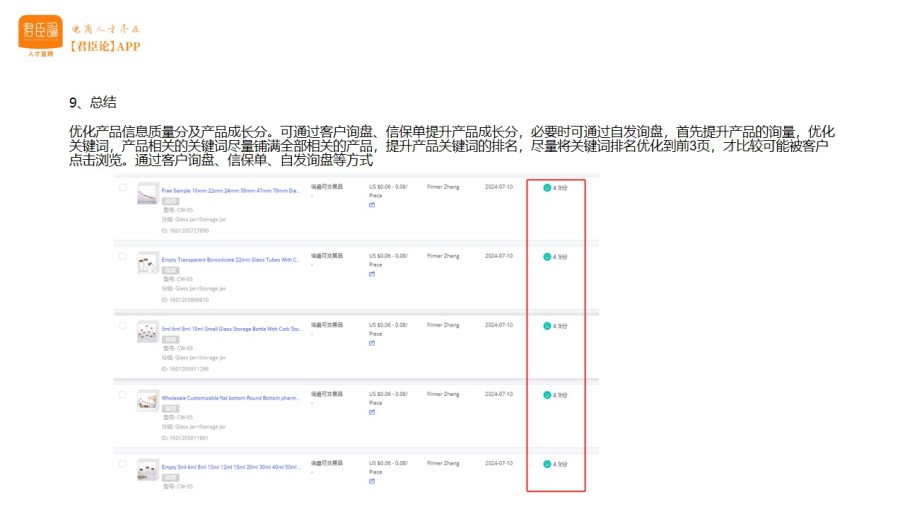Open Empty Transparent Borosilicate 22mm Glass Tubes link

click(231, 260)
